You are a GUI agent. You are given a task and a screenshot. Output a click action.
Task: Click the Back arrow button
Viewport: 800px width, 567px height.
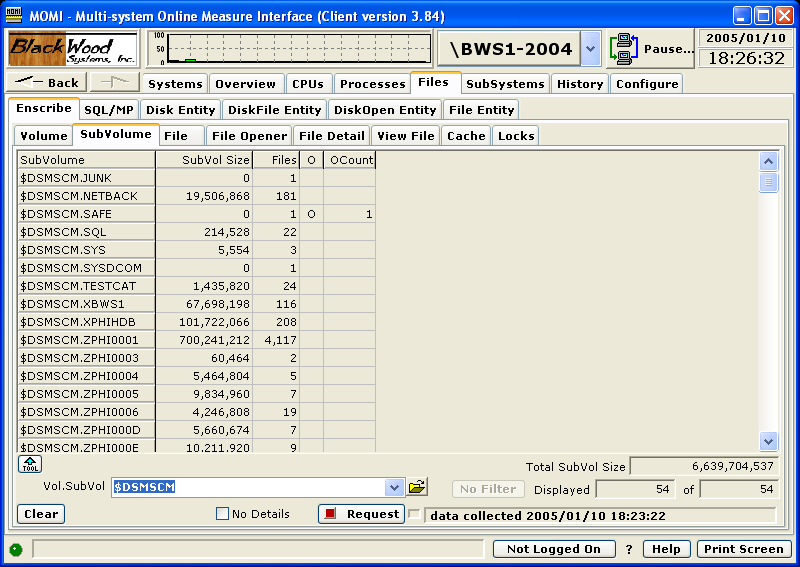48,83
